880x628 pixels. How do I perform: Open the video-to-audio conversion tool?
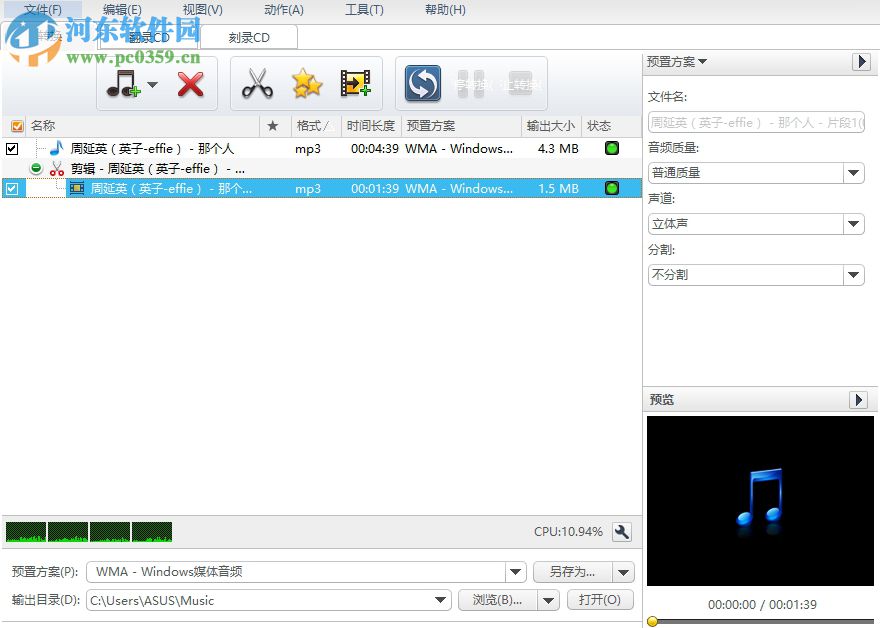point(355,83)
